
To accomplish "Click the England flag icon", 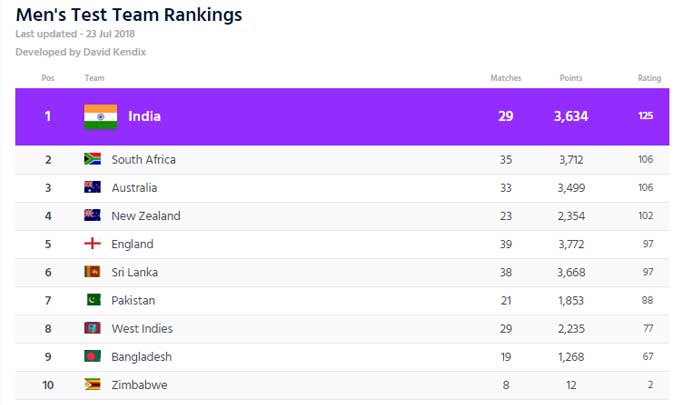I will point(92,244).
